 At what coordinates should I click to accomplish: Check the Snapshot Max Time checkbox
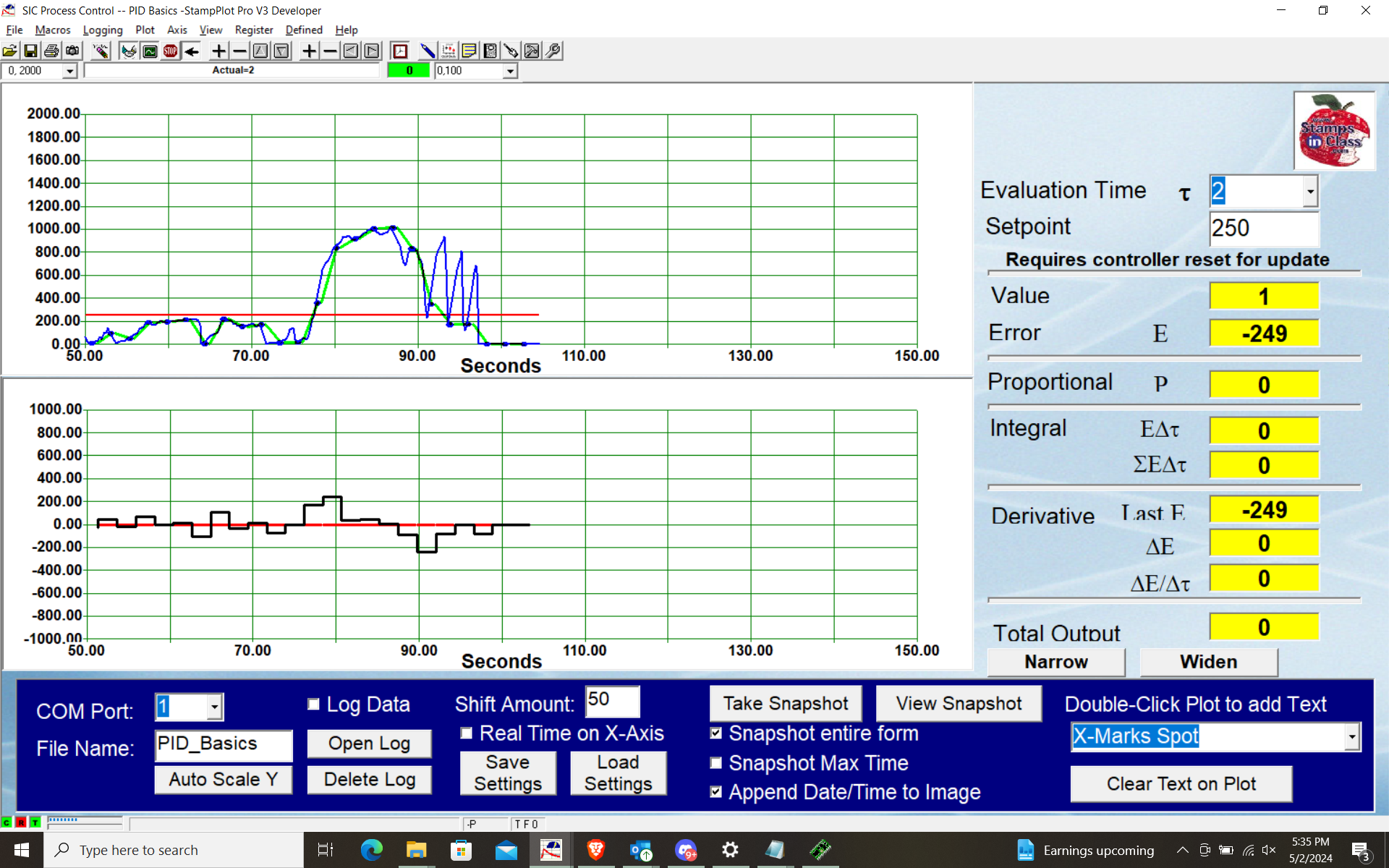pos(716,763)
